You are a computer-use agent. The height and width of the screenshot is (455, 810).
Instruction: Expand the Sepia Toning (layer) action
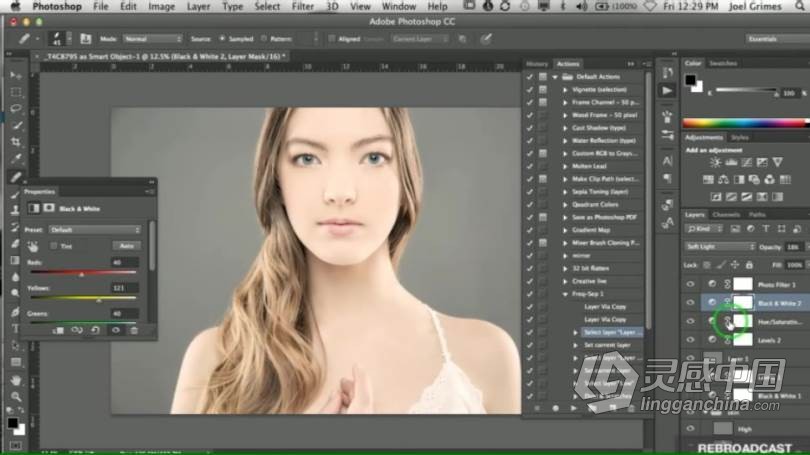point(565,192)
